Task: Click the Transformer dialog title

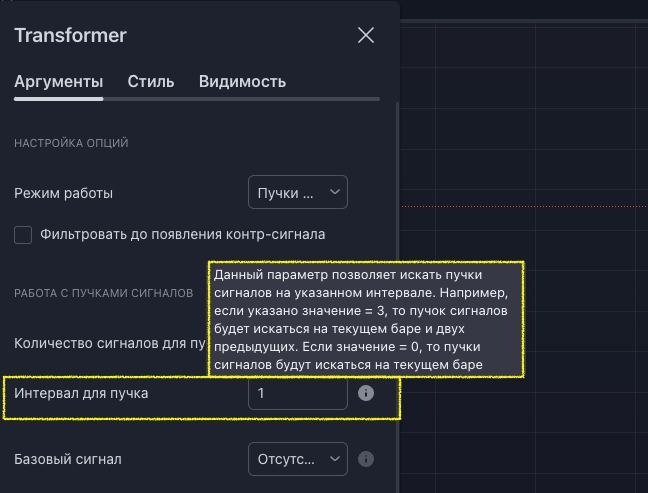Action: point(70,35)
